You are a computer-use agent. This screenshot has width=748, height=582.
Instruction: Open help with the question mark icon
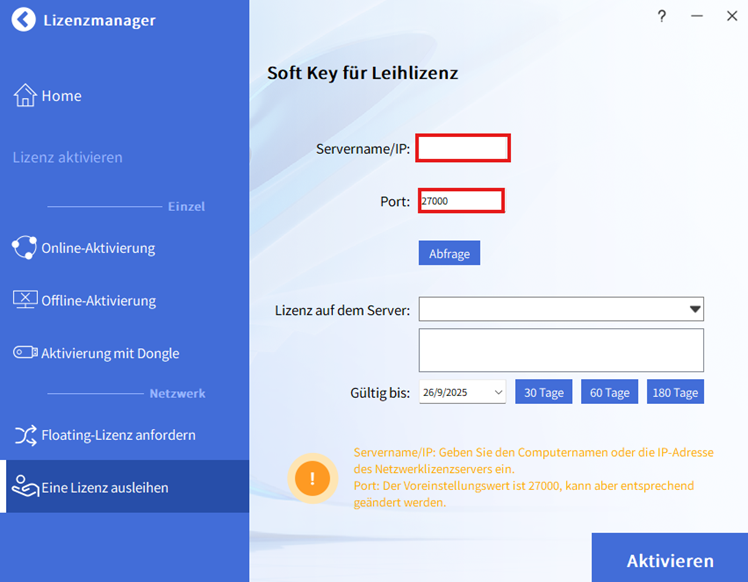coord(662,16)
